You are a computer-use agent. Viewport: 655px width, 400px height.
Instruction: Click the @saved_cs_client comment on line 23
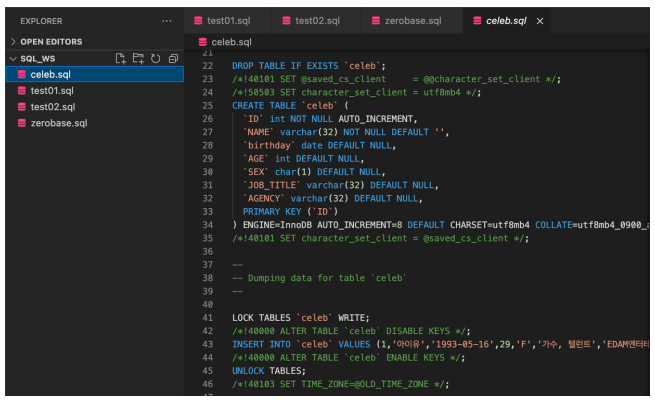click(396, 79)
